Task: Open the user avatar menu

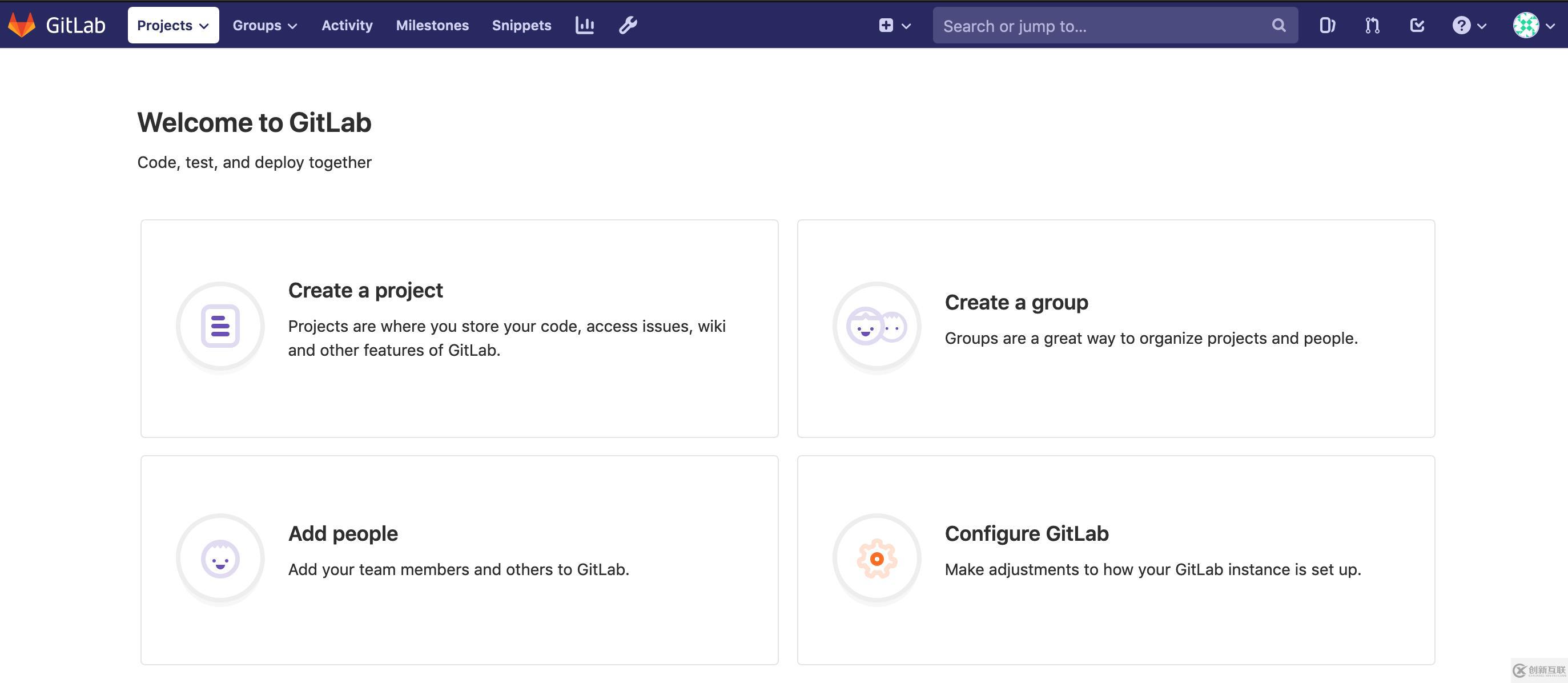Action: click(1534, 25)
